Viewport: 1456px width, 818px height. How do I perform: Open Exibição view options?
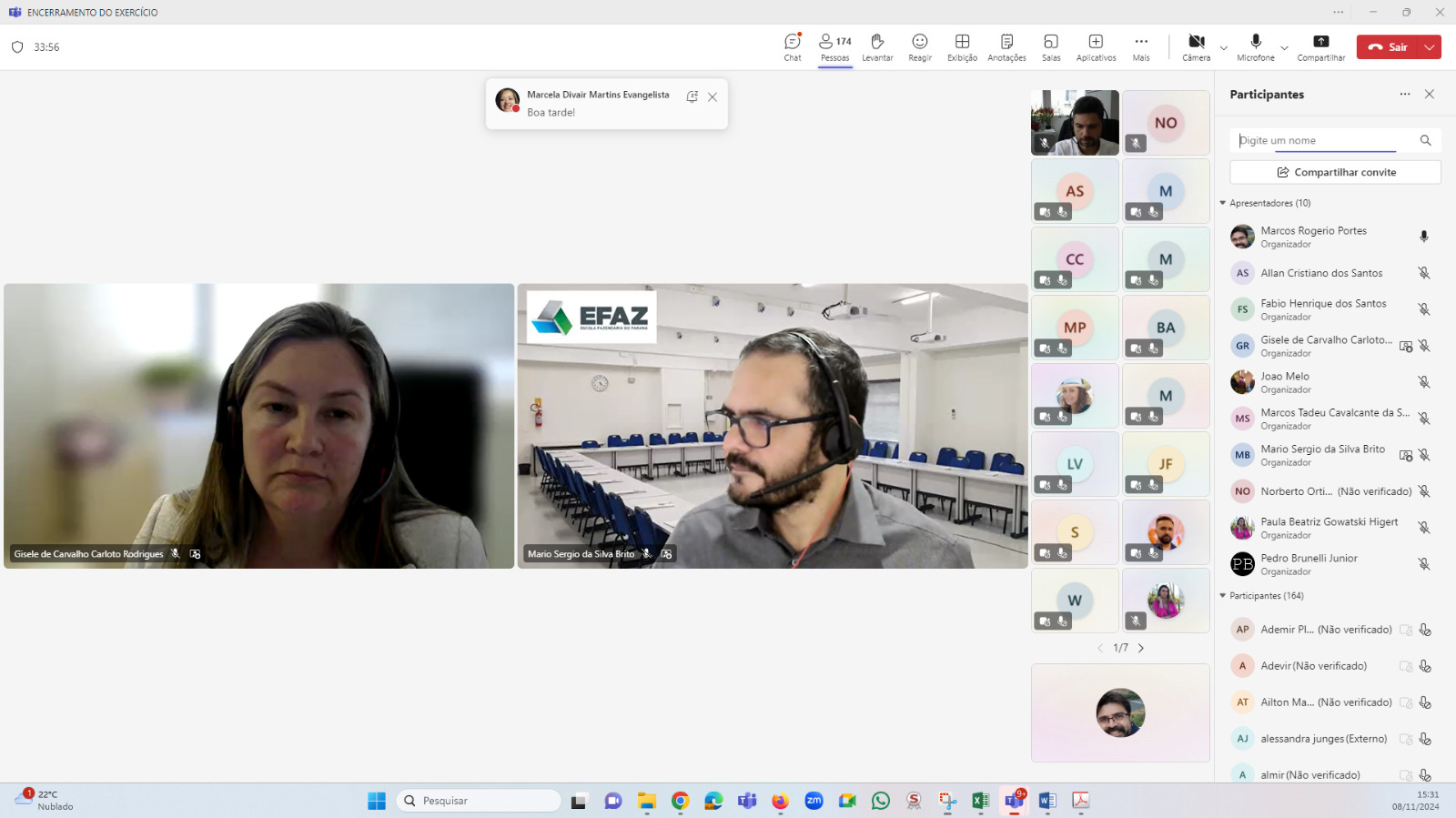click(962, 47)
